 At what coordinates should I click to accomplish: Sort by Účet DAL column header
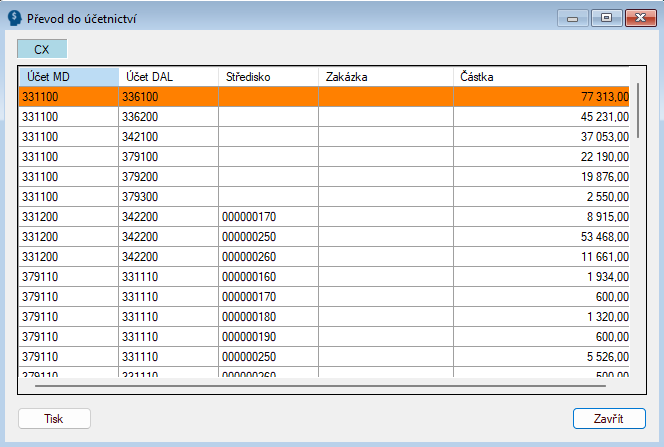pyautogui.click(x=169, y=77)
